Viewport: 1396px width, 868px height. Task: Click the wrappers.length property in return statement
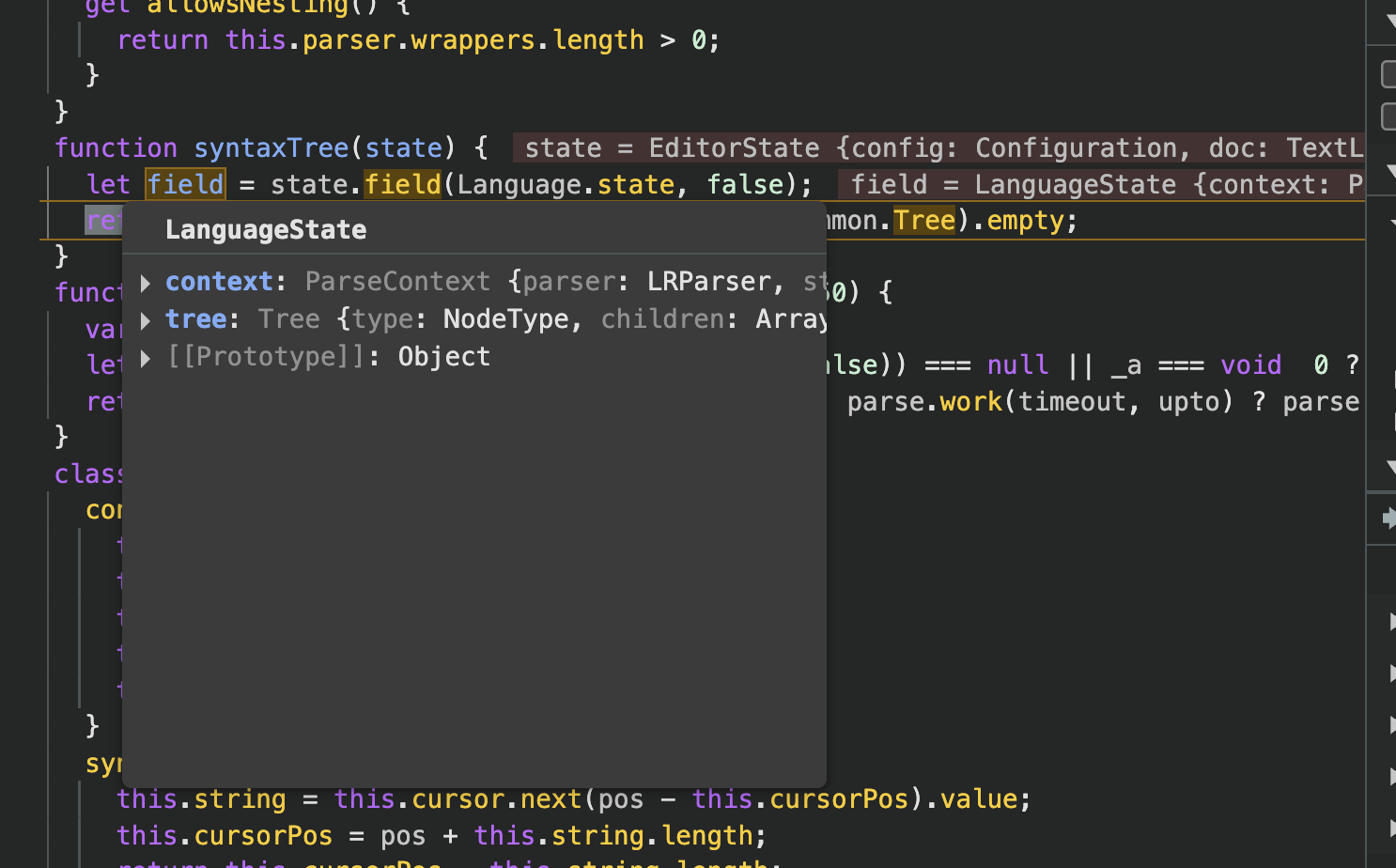point(527,40)
